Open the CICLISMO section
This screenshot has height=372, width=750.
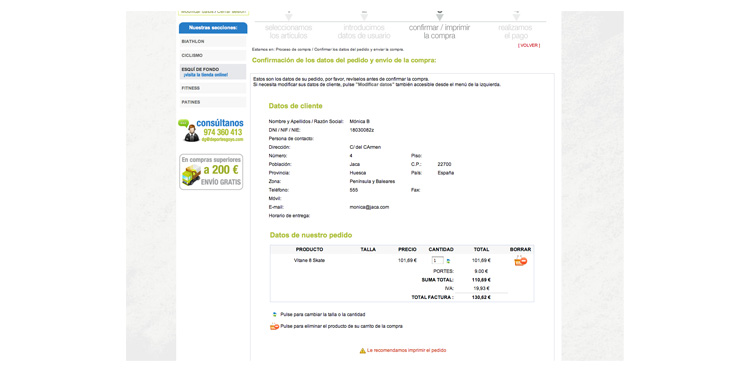click(213, 55)
